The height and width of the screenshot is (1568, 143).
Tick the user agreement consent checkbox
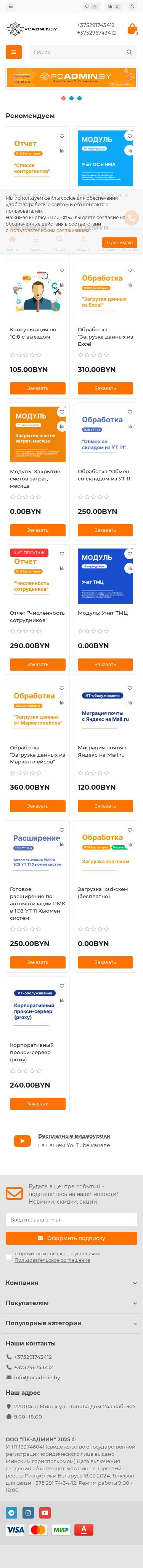point(8,1256)
